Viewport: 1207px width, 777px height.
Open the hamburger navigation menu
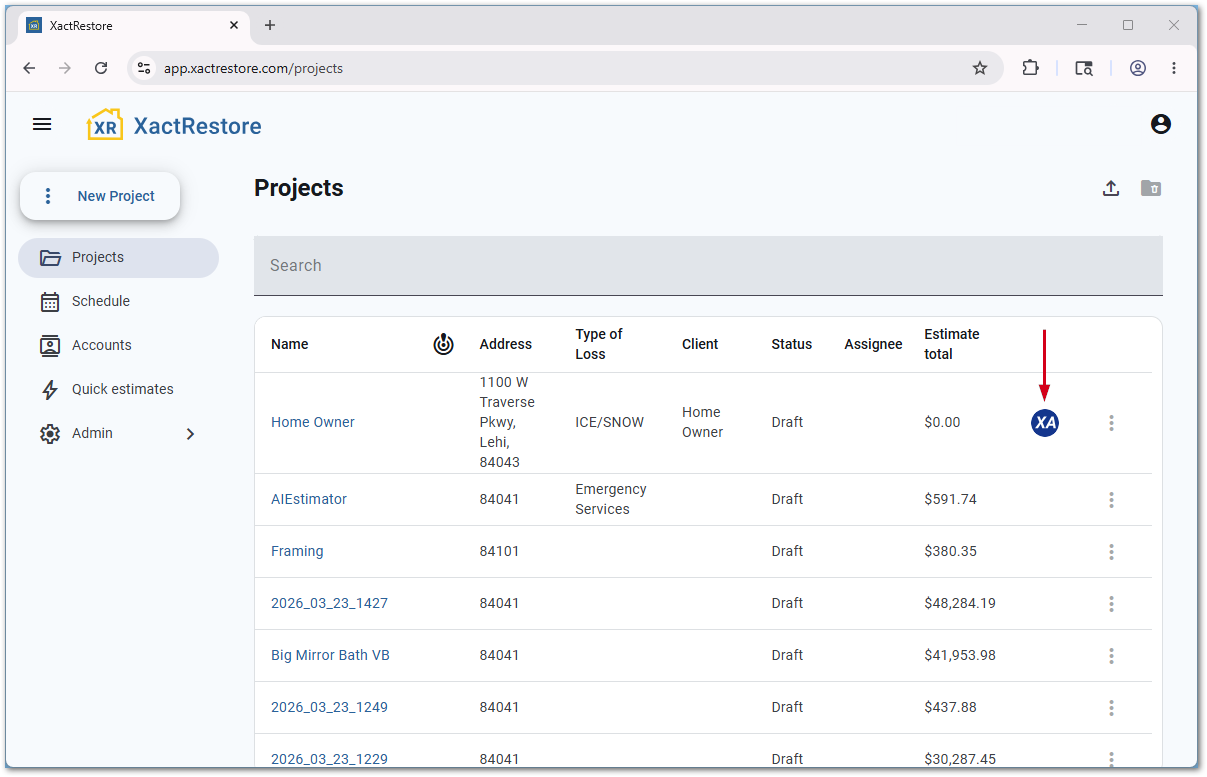[x=42, y=124]
